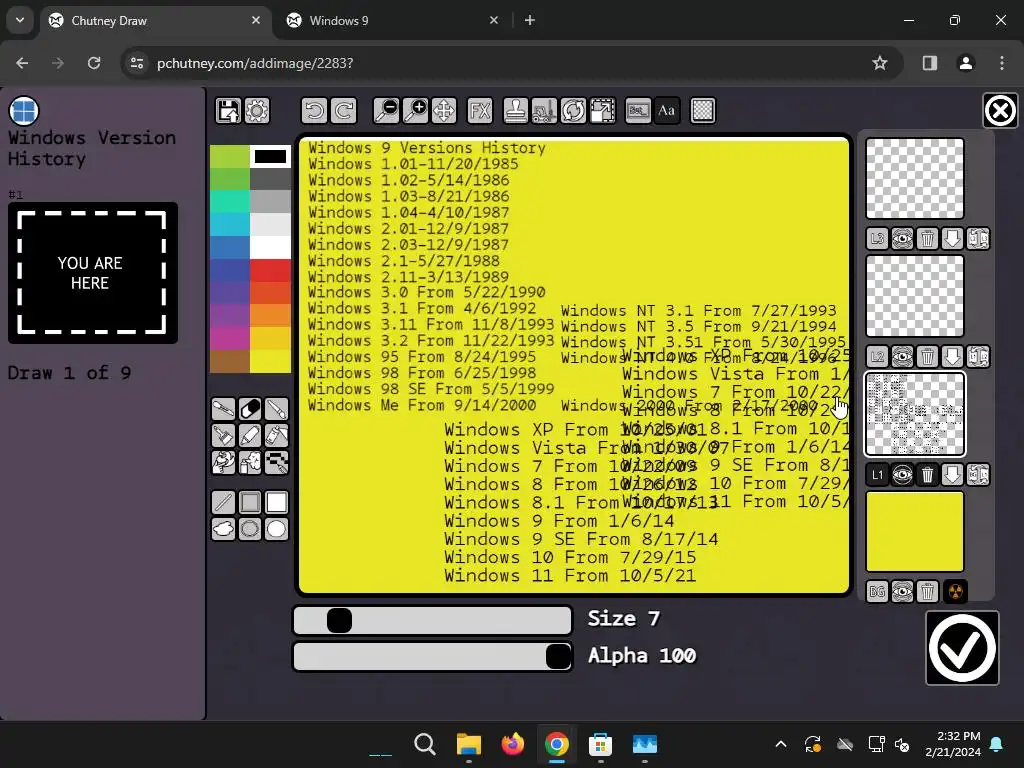
Task: Merge layer L2 down with arrow
Action: click(x=953, y=357)
